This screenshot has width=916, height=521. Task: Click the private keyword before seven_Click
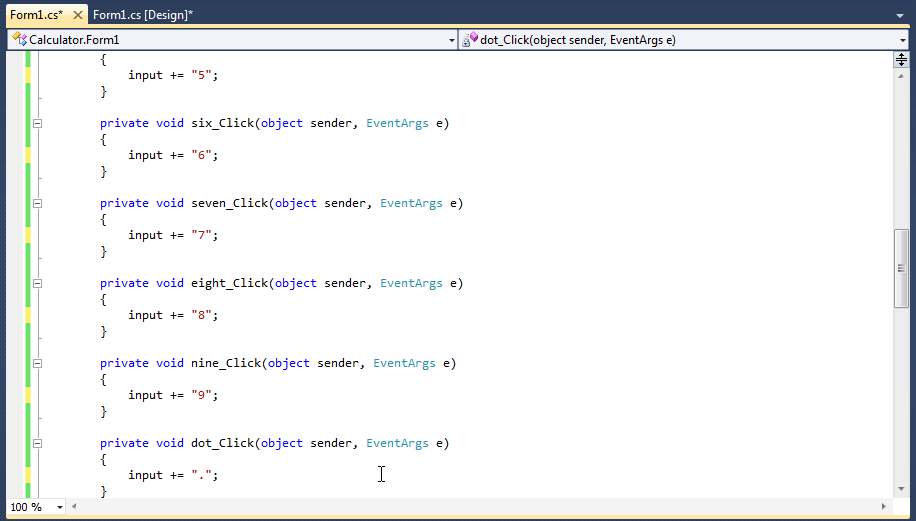(x=124, y=203)
